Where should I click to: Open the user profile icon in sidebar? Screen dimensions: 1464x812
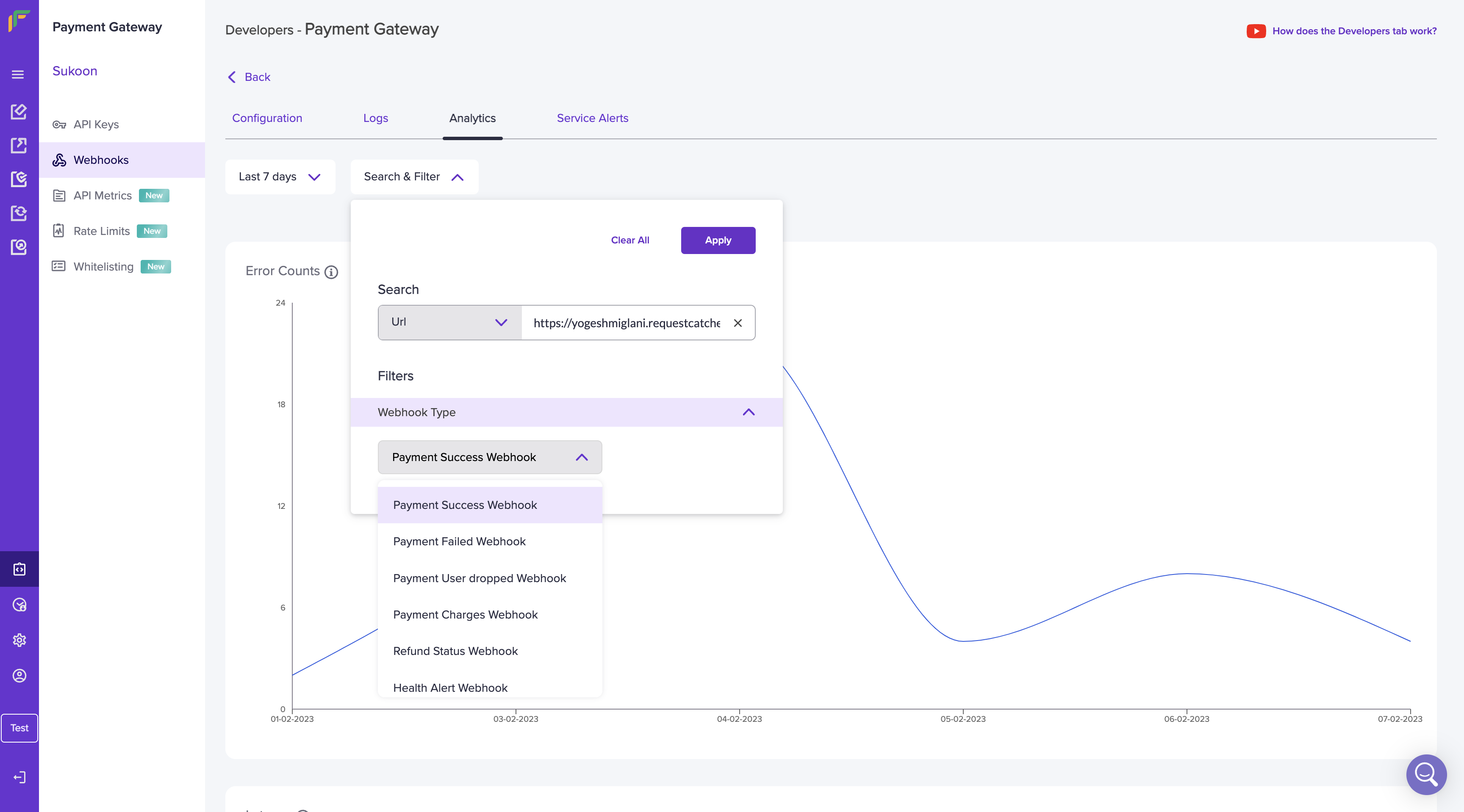(x=19, y=675)
